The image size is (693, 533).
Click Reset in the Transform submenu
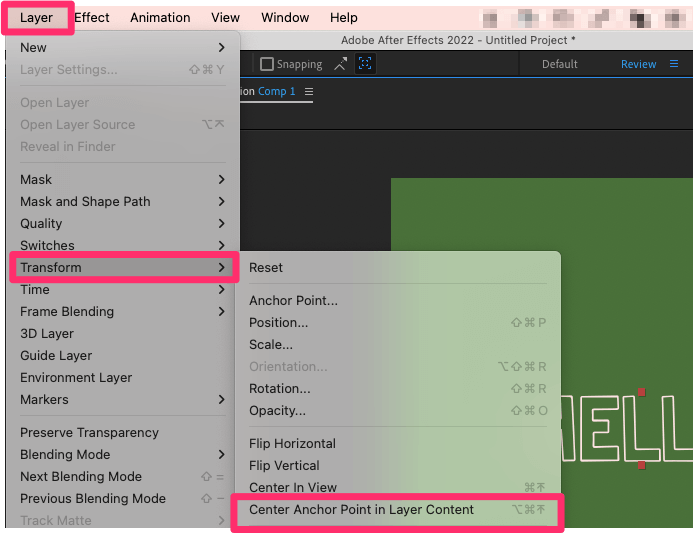pyautogui.click(x=266, y=267)
